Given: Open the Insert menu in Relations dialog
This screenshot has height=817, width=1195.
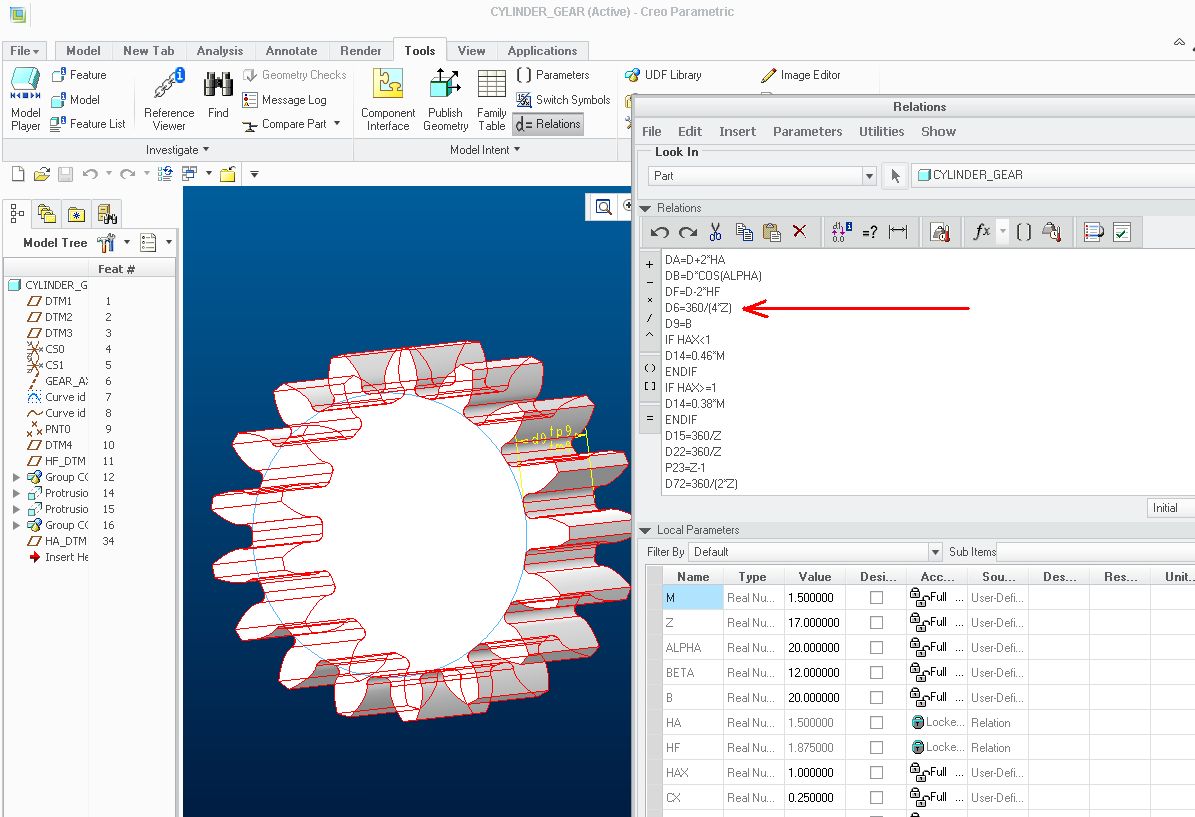Looking at the screenshot, I should pyautogui.click(x=737, y=132).
